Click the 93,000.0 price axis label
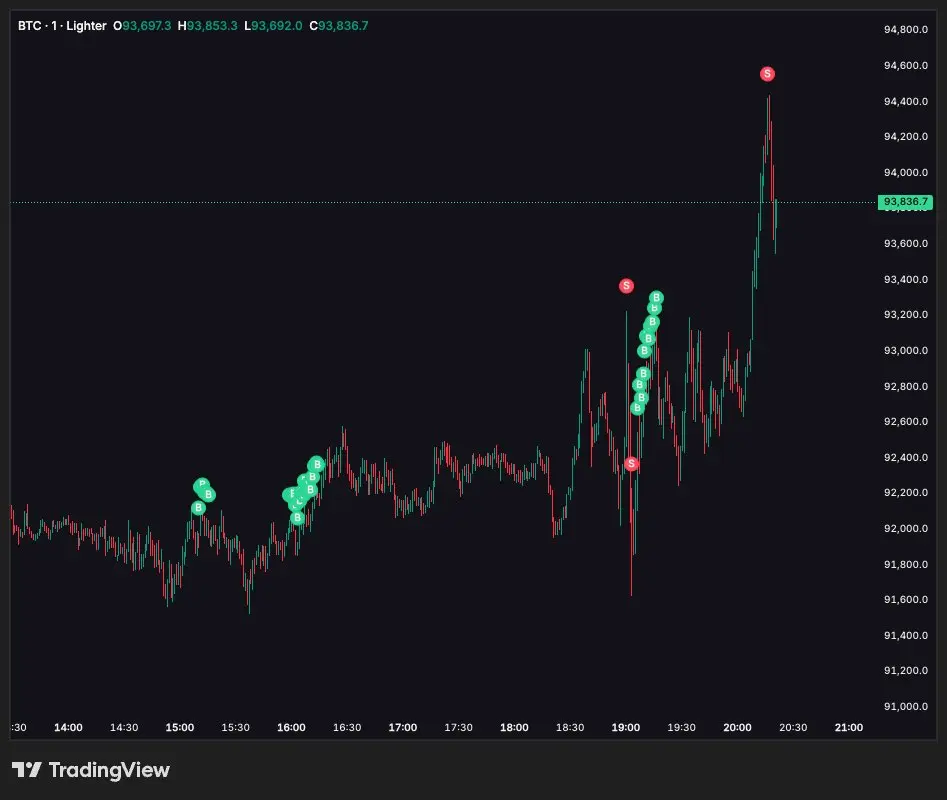The width and height of the screenshot is (947, 800). (x=905, y=350)
